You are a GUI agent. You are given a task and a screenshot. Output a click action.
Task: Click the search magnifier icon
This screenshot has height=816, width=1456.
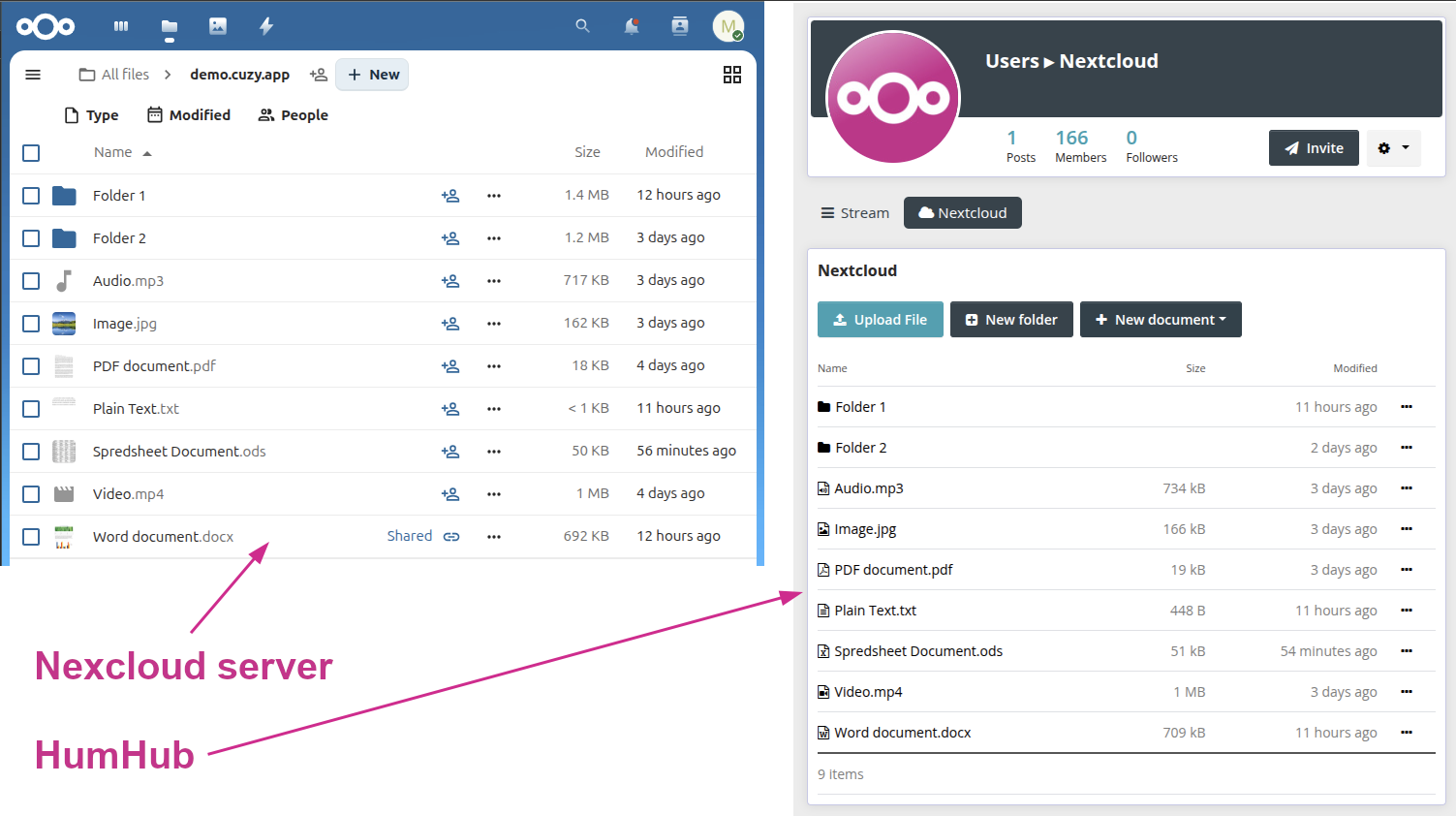[582, 26]
